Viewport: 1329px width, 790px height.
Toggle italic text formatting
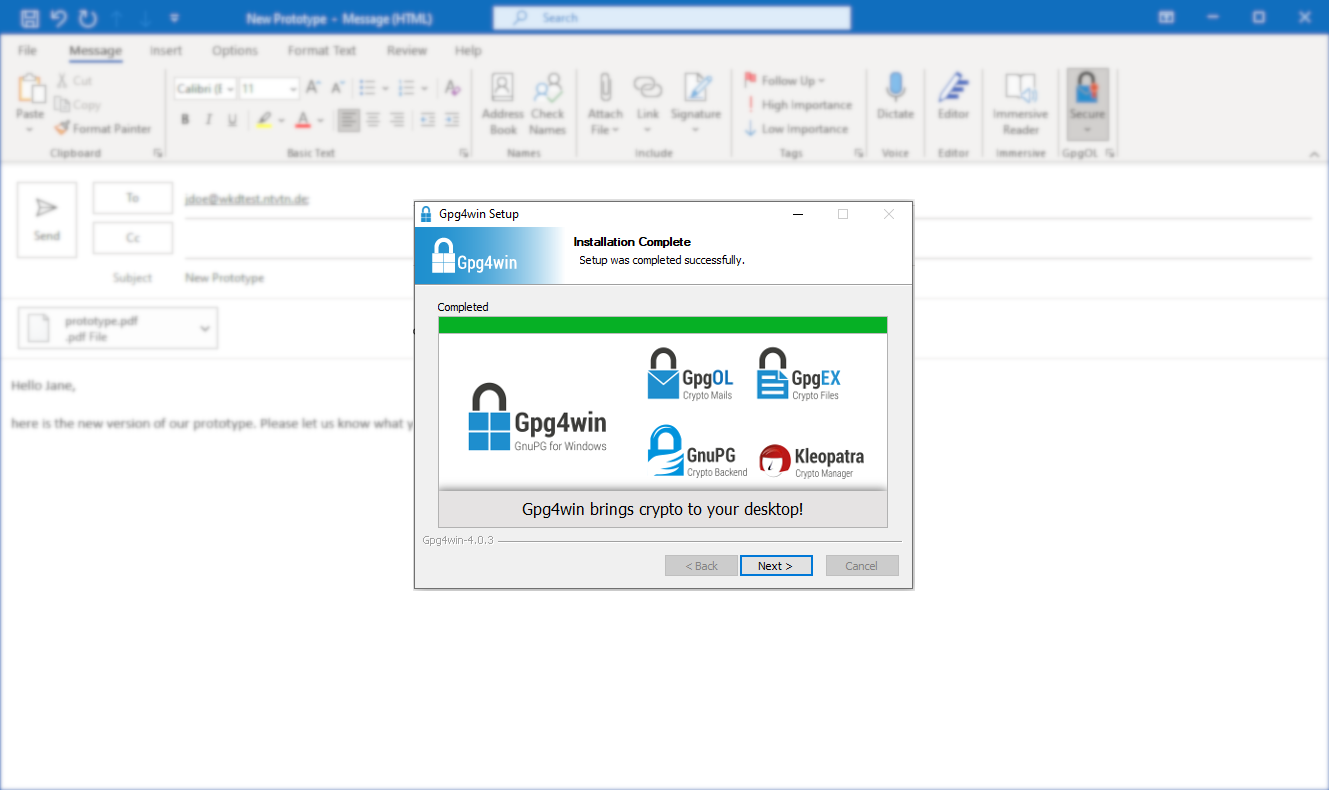click(x=208, y=120)
